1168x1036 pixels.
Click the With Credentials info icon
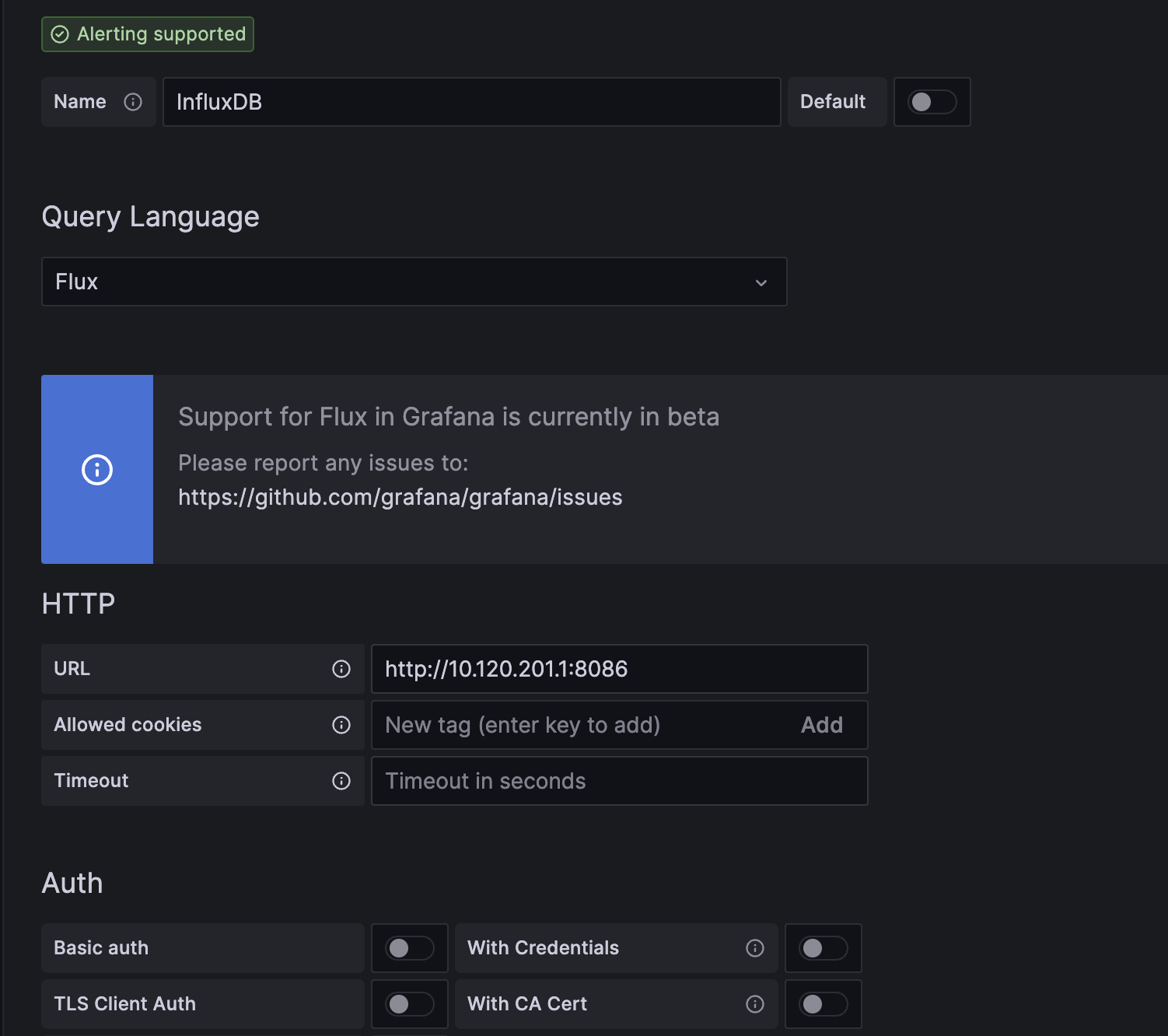pos(755,948)
